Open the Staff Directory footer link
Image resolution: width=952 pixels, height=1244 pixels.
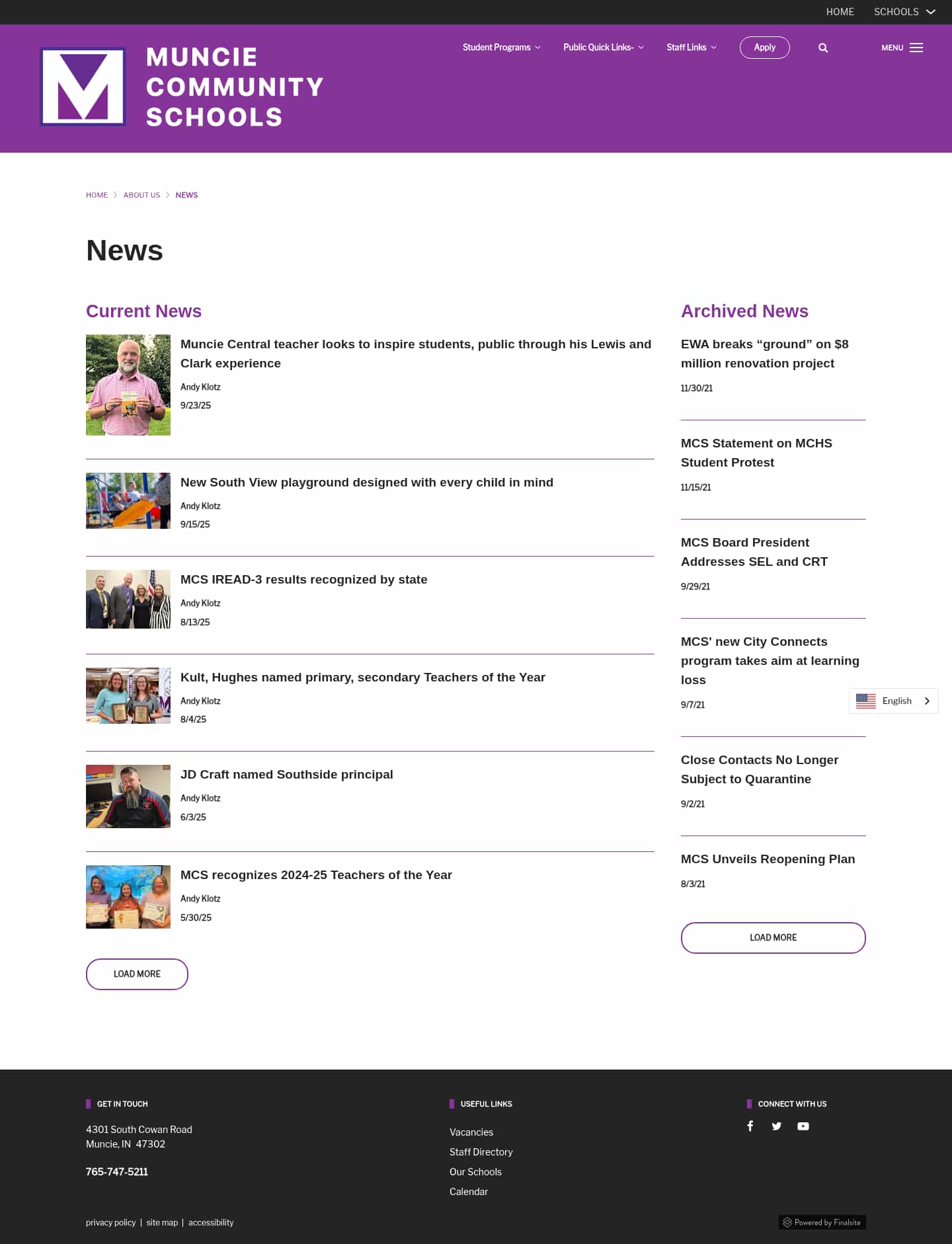pos(481,1151)
